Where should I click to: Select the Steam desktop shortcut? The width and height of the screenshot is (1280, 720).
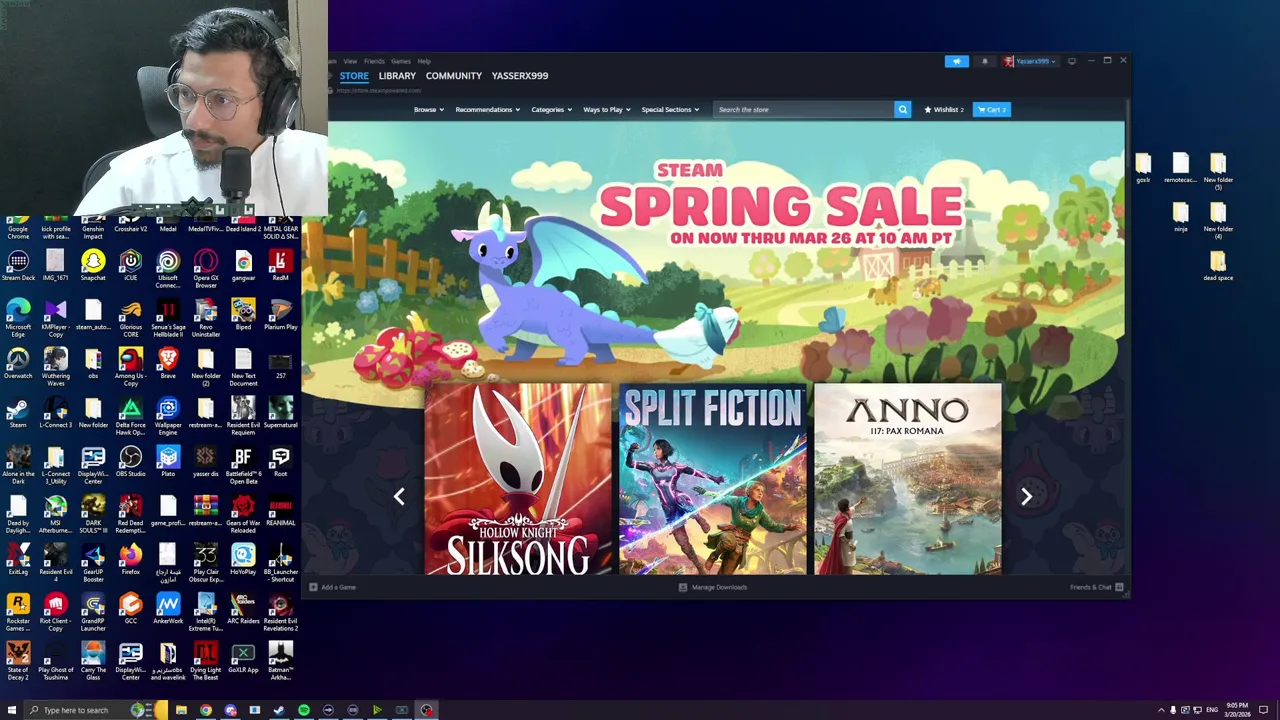[x=18, y=413]
